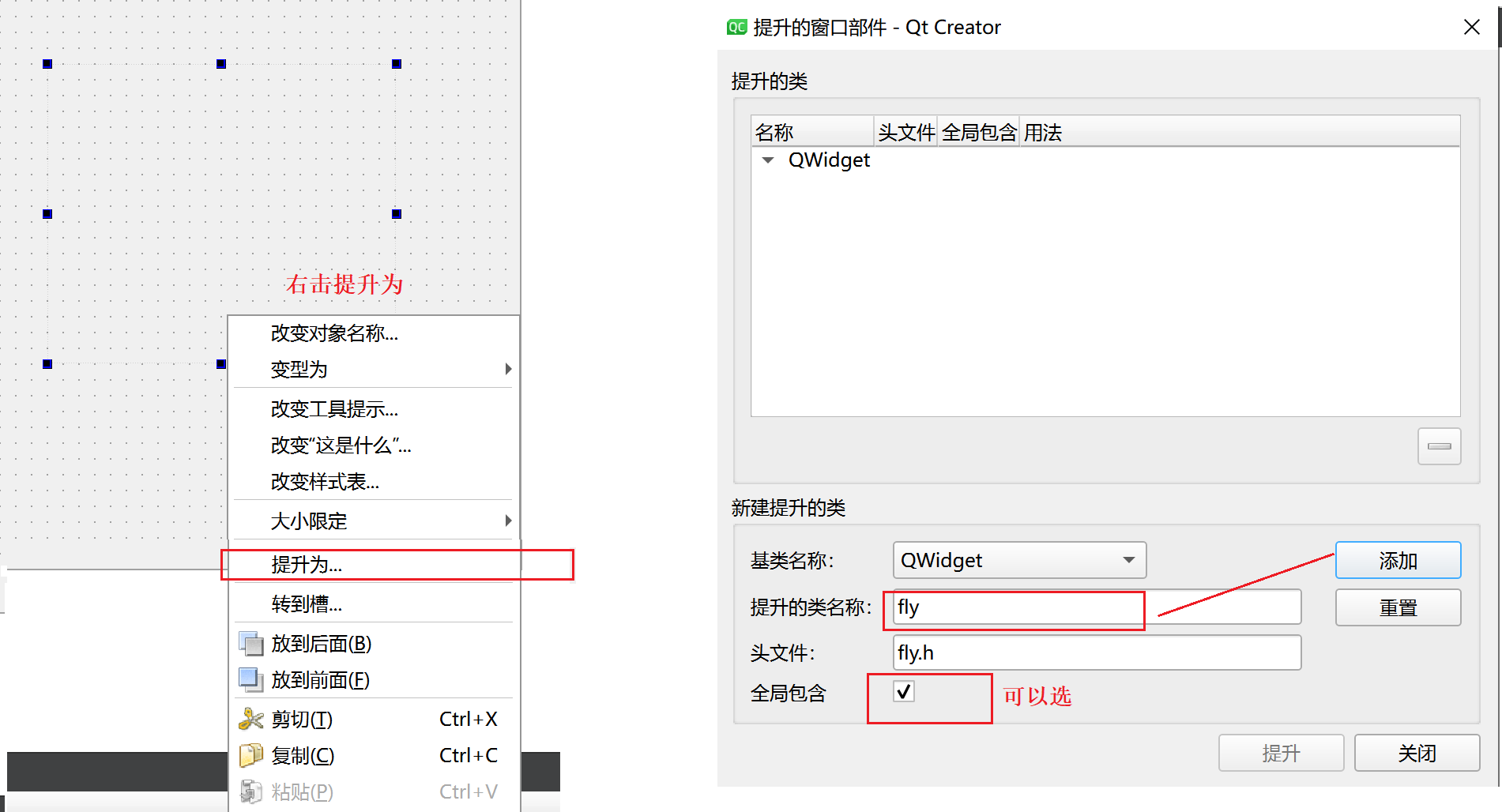
Task: Toggle the 全局包含 checkbox
Action: (904, 692)
